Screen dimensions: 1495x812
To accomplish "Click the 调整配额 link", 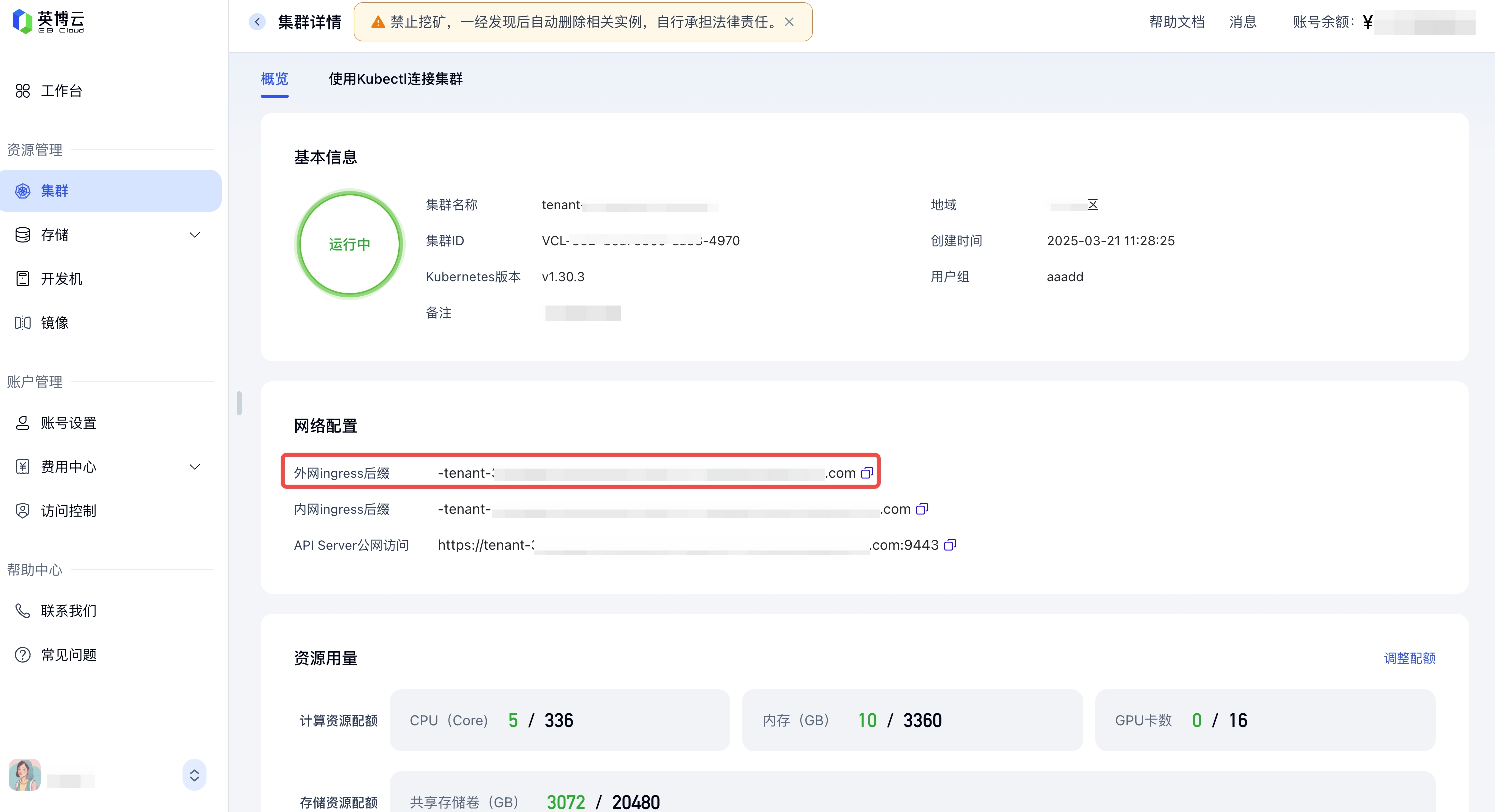I will pos(1409,658).
